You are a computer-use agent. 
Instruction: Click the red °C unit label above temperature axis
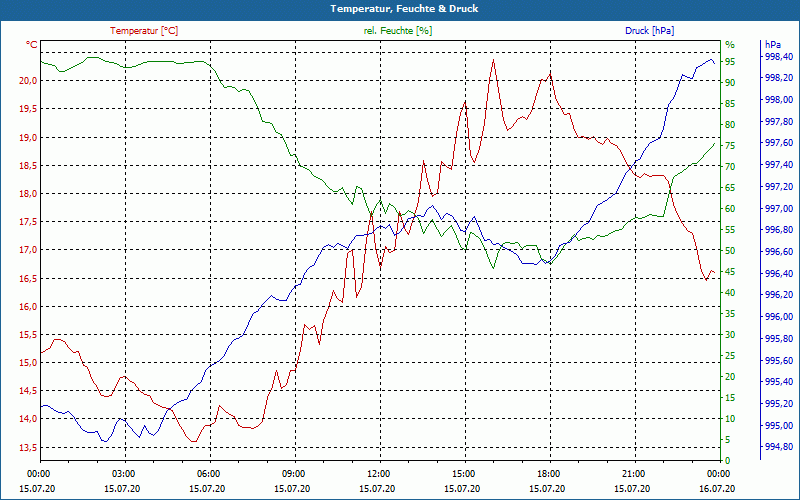[32, 45]
